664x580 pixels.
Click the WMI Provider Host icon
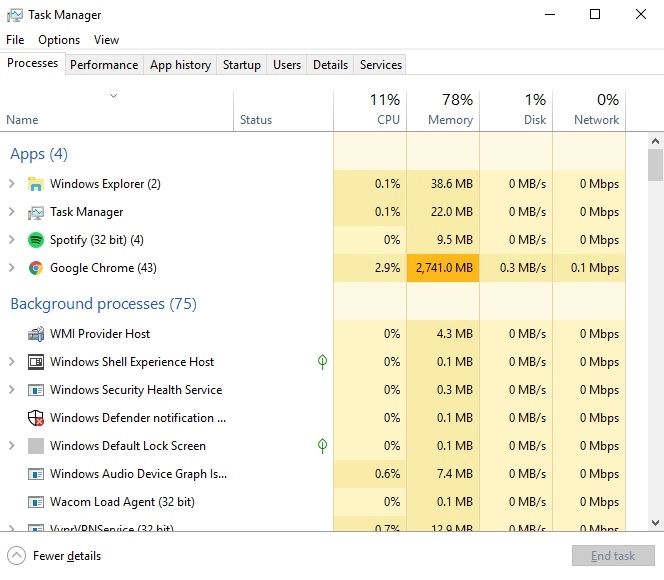36,334
